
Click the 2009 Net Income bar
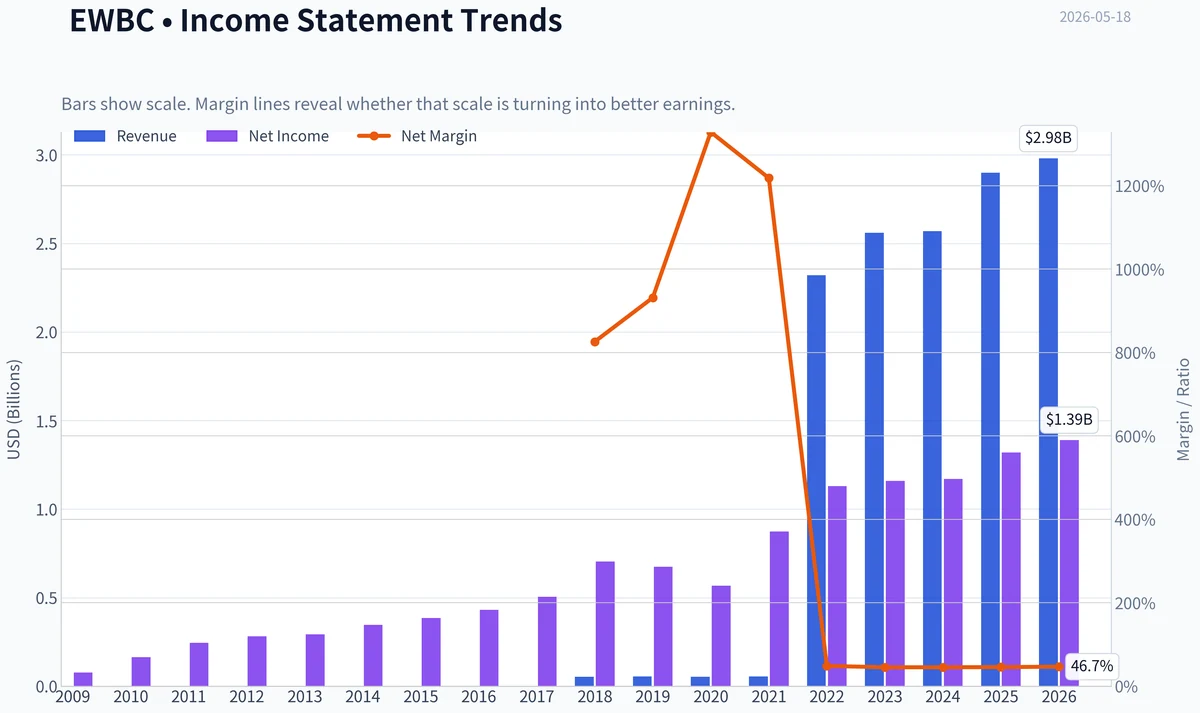point(83,680)
